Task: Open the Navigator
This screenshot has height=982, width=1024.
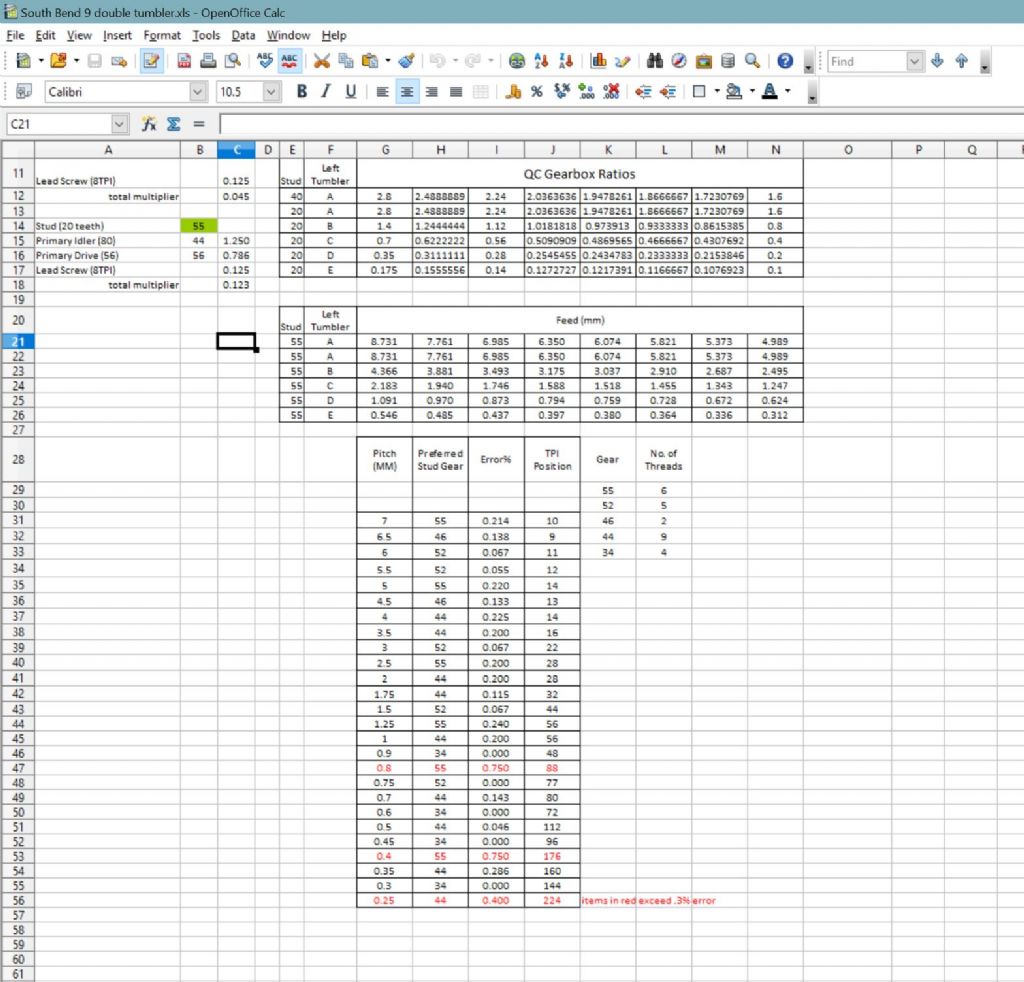Action: pos(679,61)
